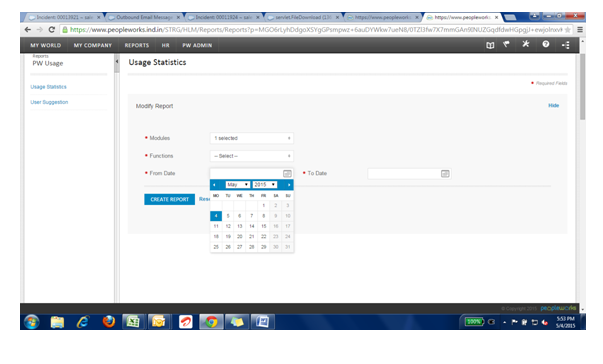Open the May month dropdown in calendar
Viewport: 603px width, 364px height.
pos(237,184)
